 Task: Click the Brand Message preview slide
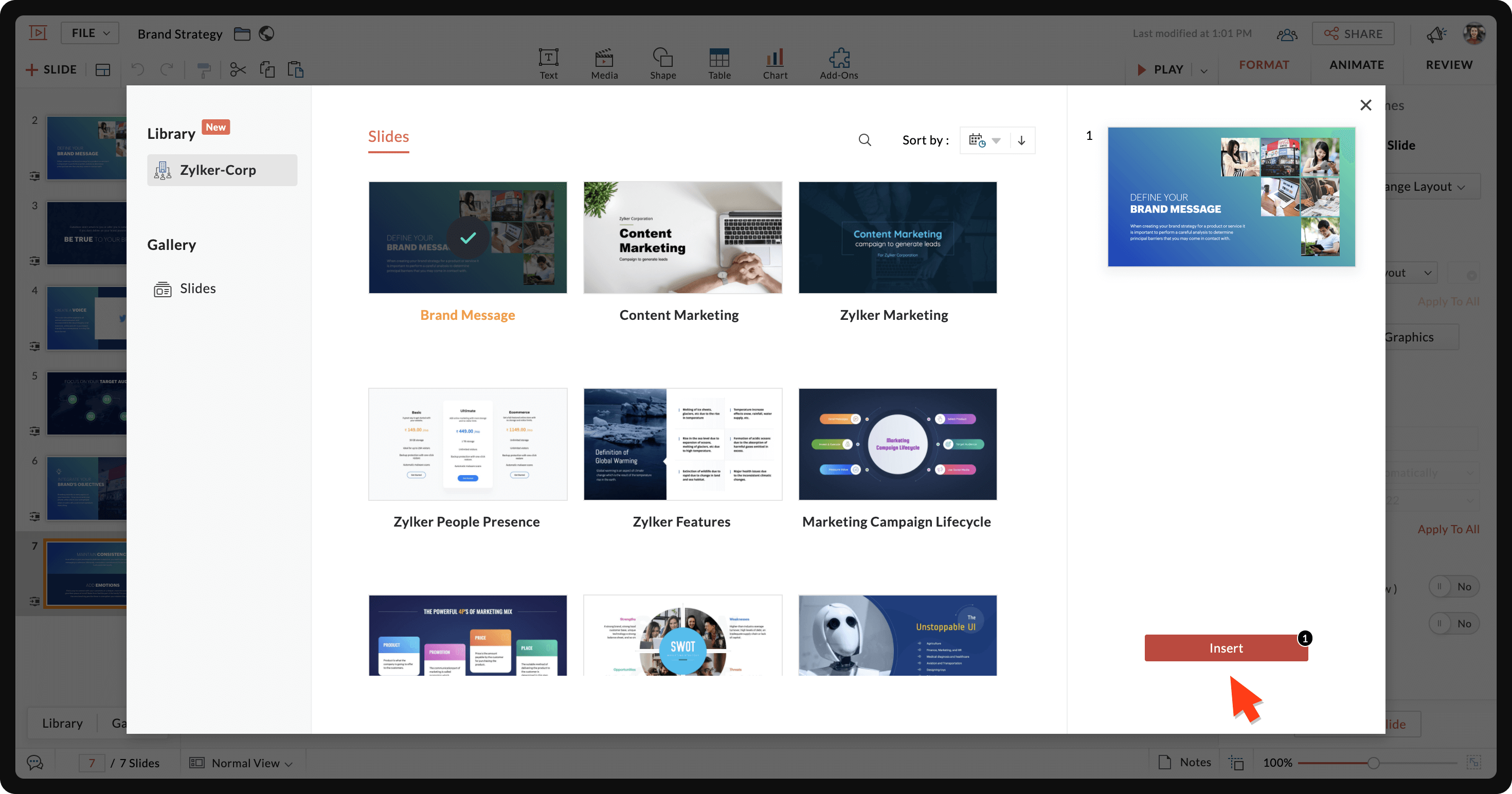pos(1231,197)
